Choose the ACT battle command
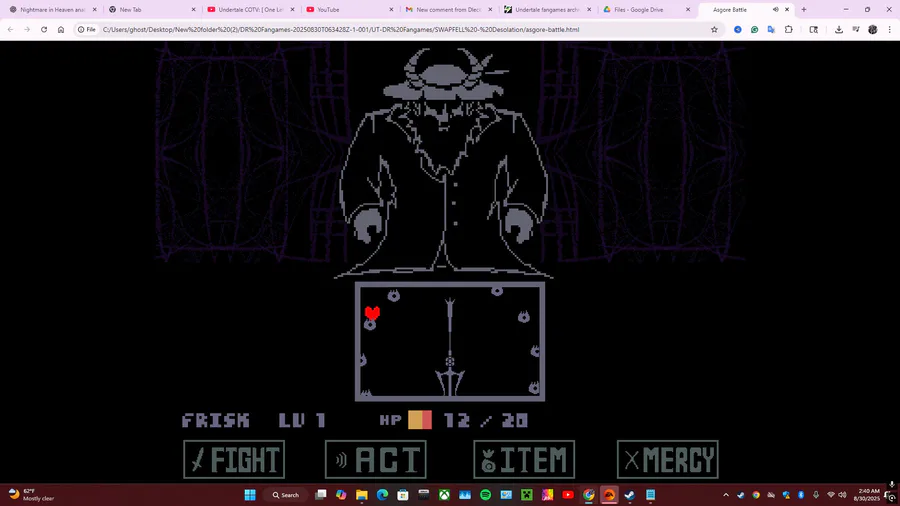The height and width of the screenshot is (506, 900). [376, 460]
